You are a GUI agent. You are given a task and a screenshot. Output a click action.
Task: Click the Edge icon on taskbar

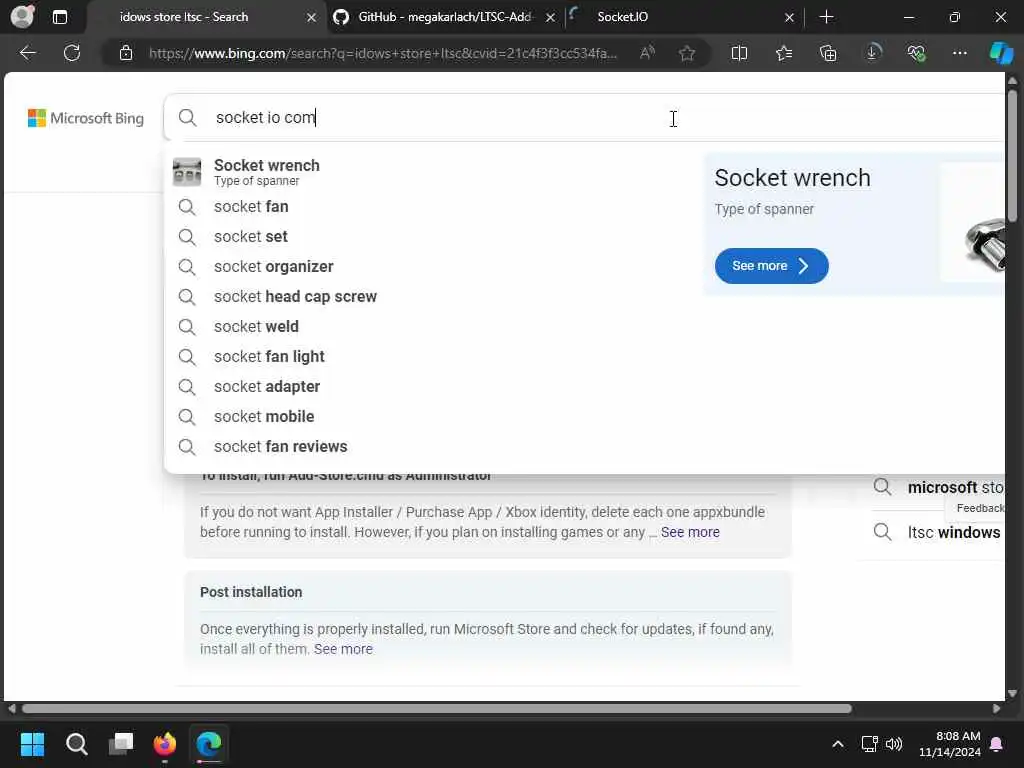coord(209,744)
